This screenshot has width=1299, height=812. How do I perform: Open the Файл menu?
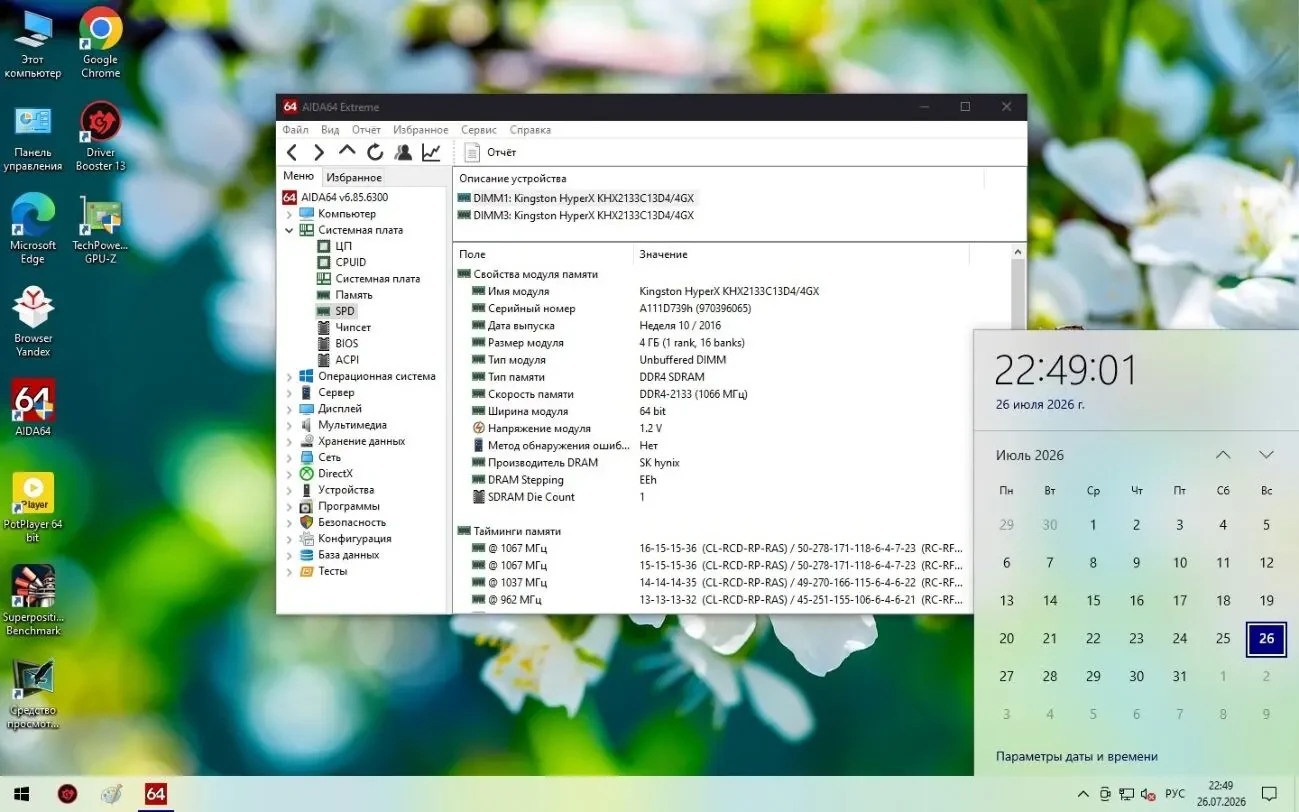tap(295, 130)
